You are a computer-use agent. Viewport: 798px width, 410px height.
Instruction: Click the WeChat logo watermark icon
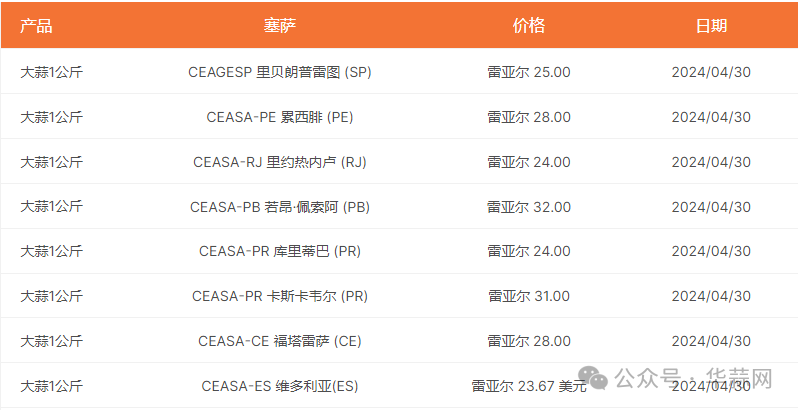(x=595, y=378)
